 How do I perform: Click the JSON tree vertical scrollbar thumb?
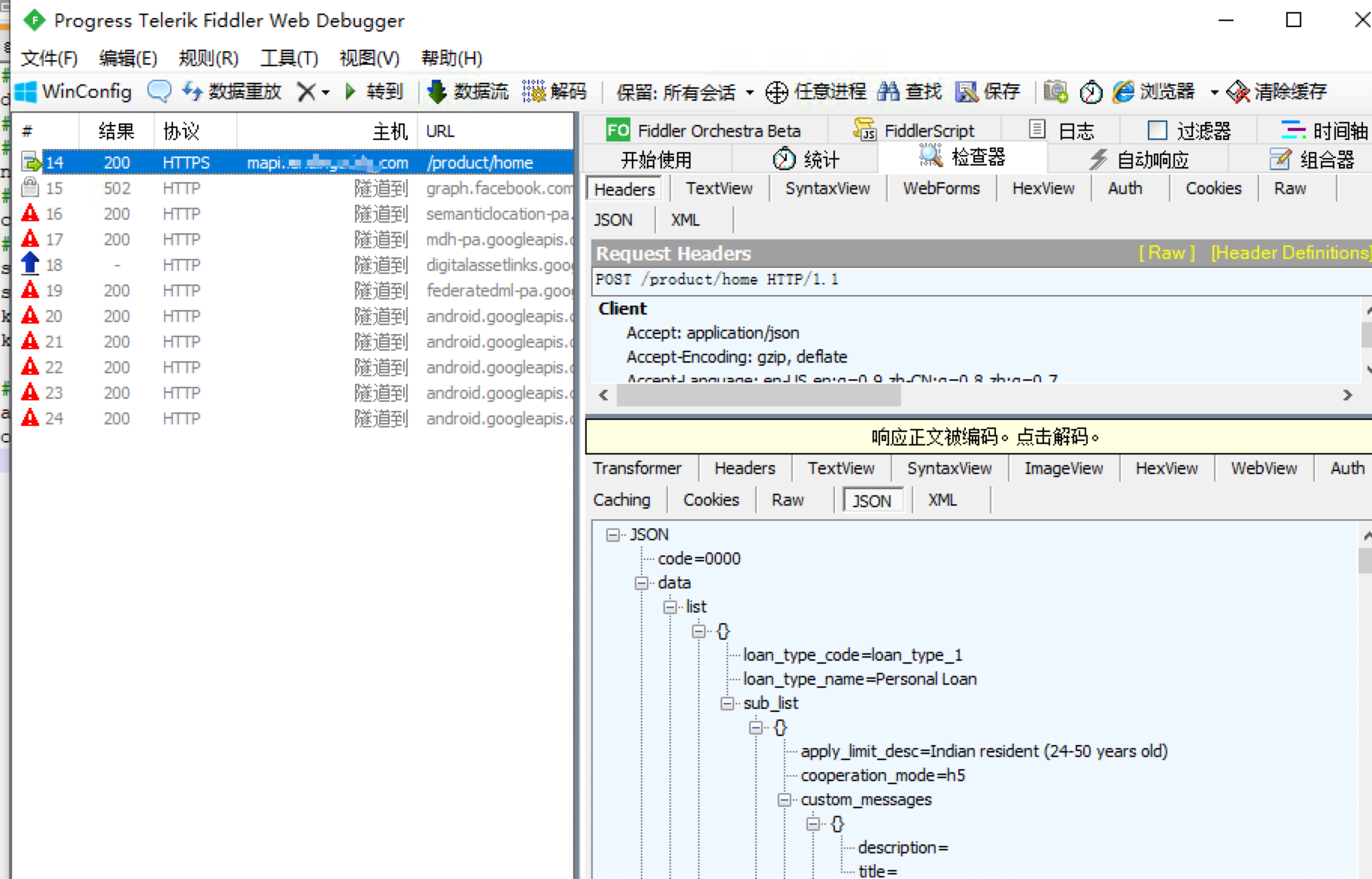point(1364,561)
